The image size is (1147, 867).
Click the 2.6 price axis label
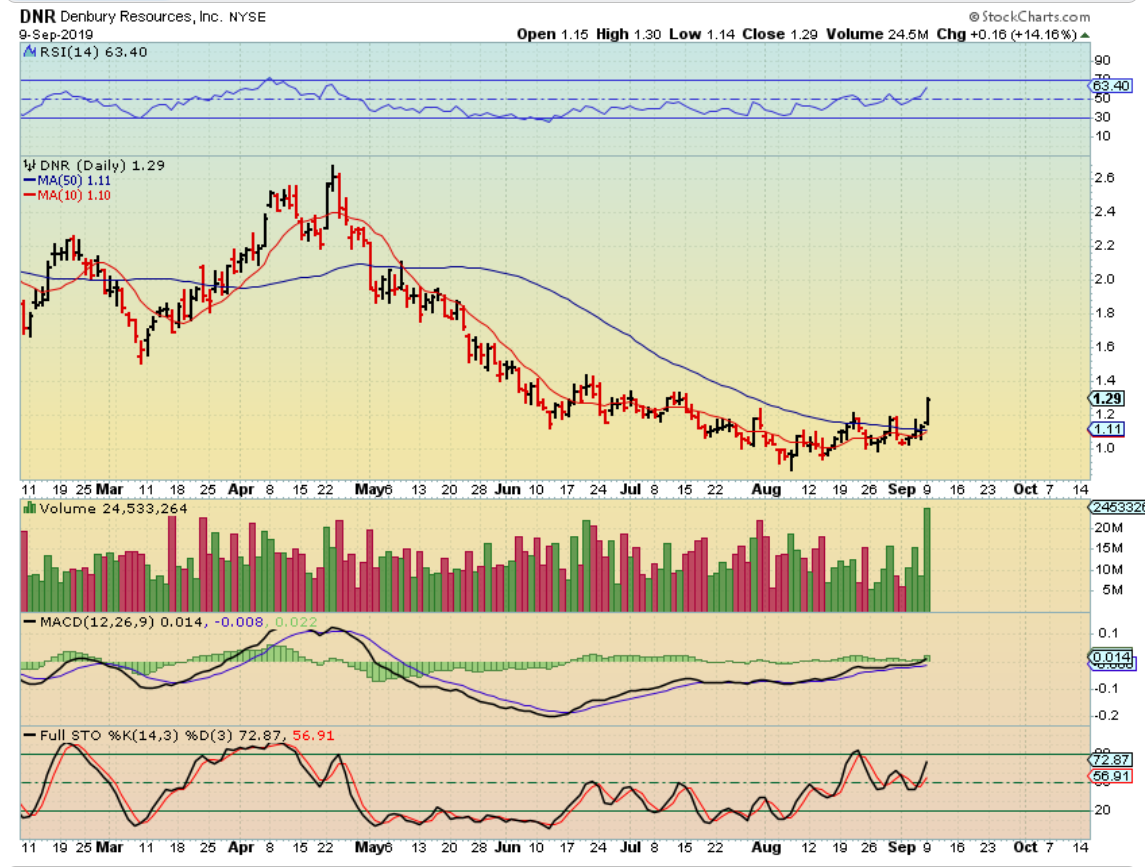coord(1104,178)
